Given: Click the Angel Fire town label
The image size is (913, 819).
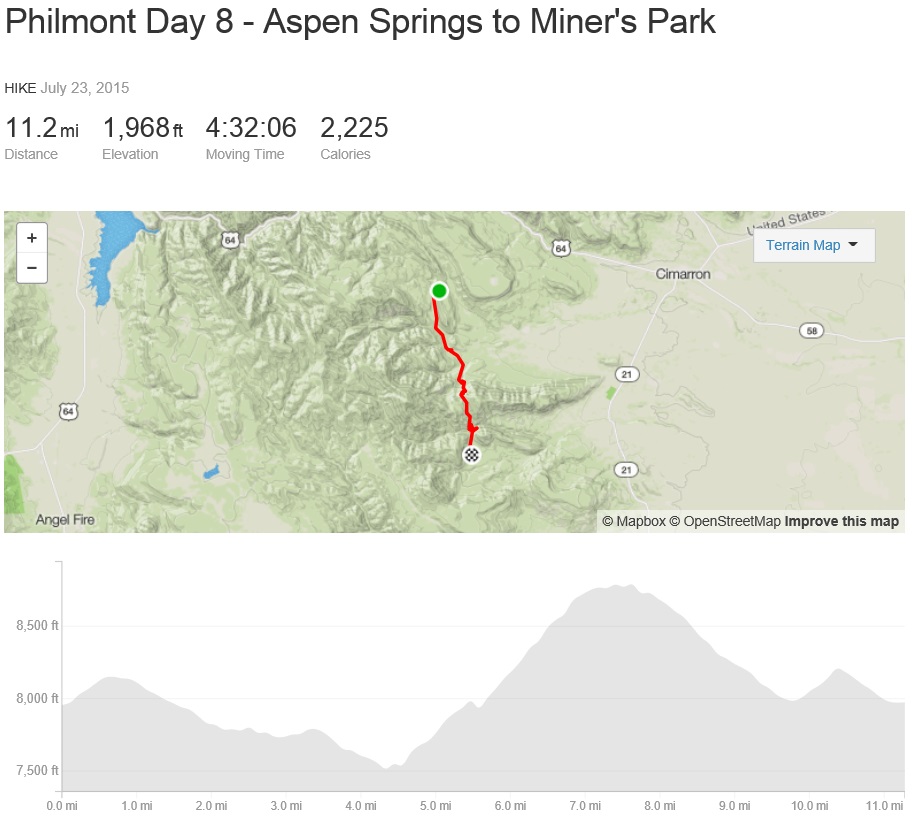Looking at the screenshot, I should tap(65, 520).
